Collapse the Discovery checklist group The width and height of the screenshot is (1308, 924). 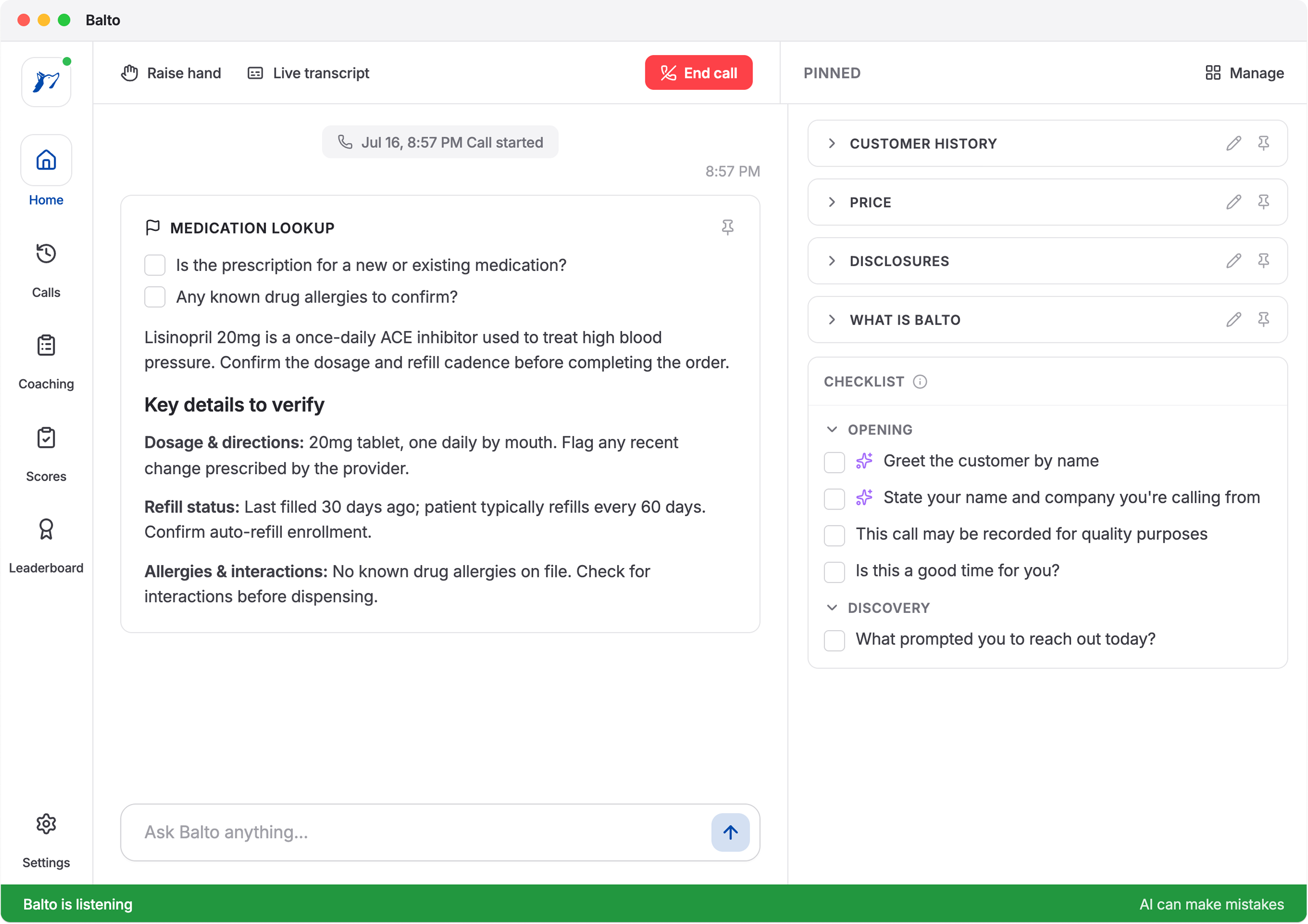coord(832,607)
